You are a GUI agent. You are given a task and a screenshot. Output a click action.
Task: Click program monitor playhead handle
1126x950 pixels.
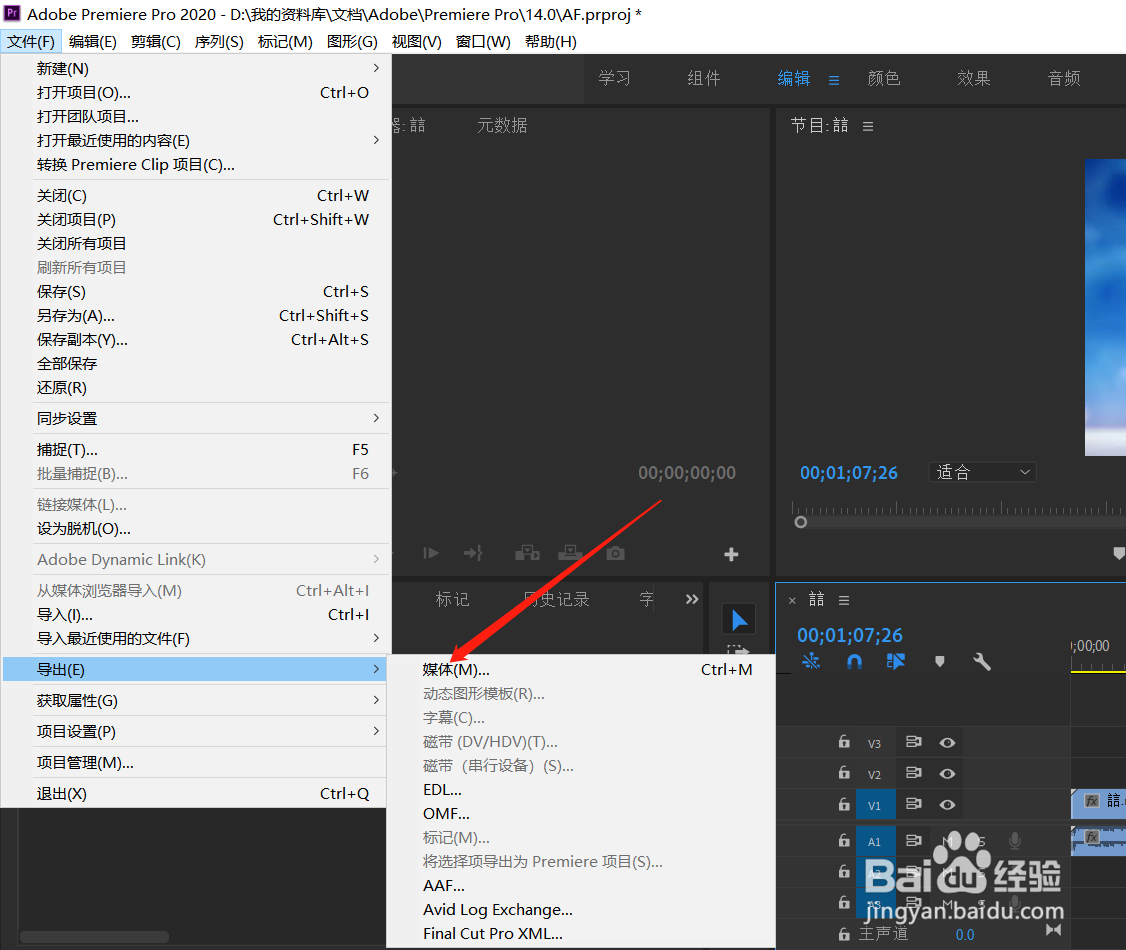pyautogui.click(x=801, y=522)
